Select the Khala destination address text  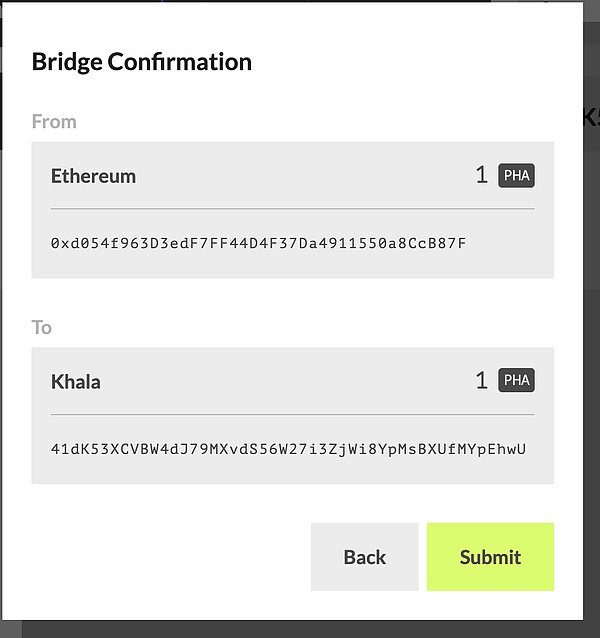pos(288,449)
